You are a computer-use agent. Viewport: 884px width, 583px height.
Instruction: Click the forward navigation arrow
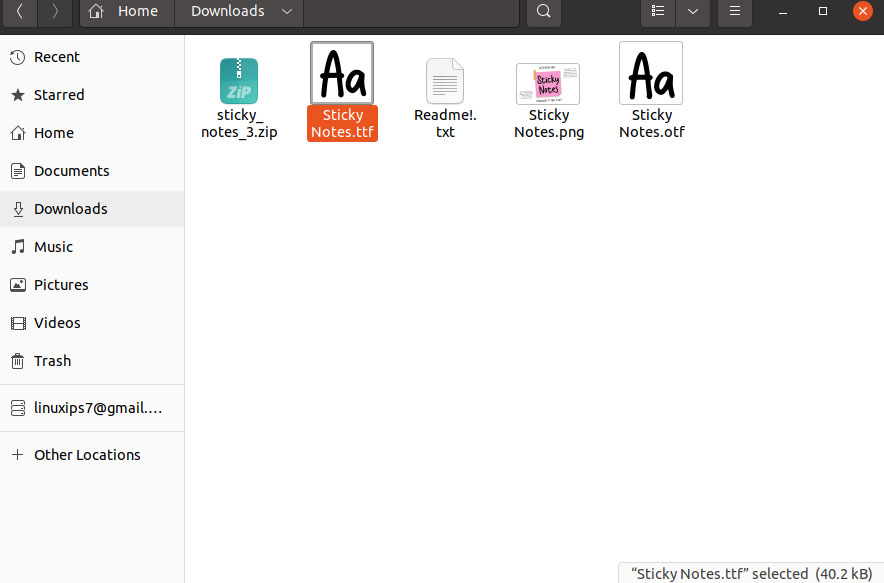55,13
